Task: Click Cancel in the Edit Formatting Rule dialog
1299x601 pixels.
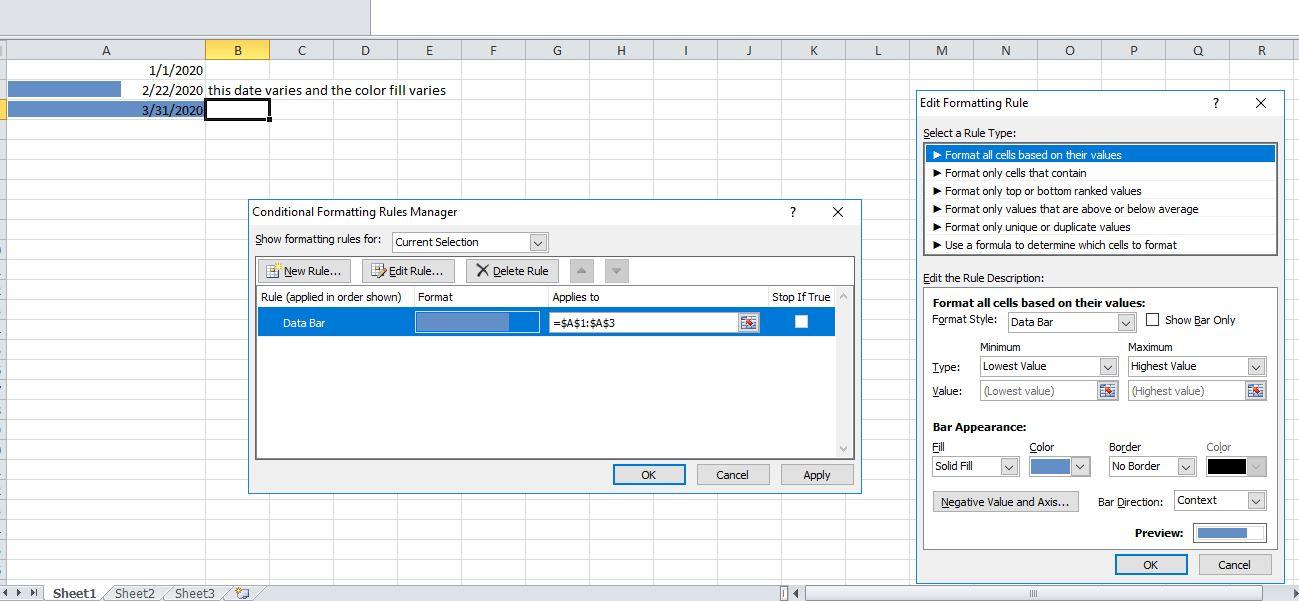Action: [1234, 565]
